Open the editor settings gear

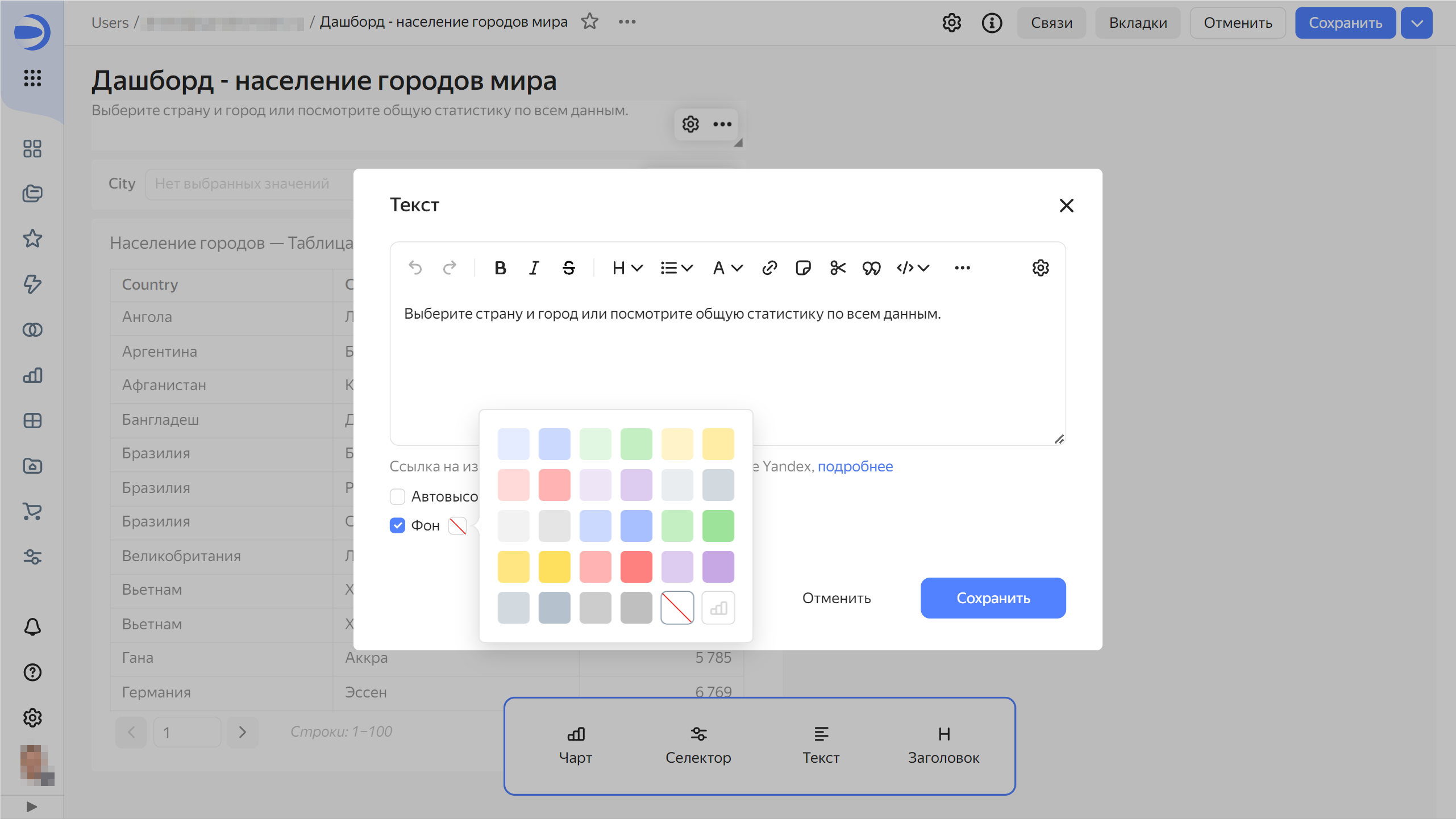(x=1040, y=268)
